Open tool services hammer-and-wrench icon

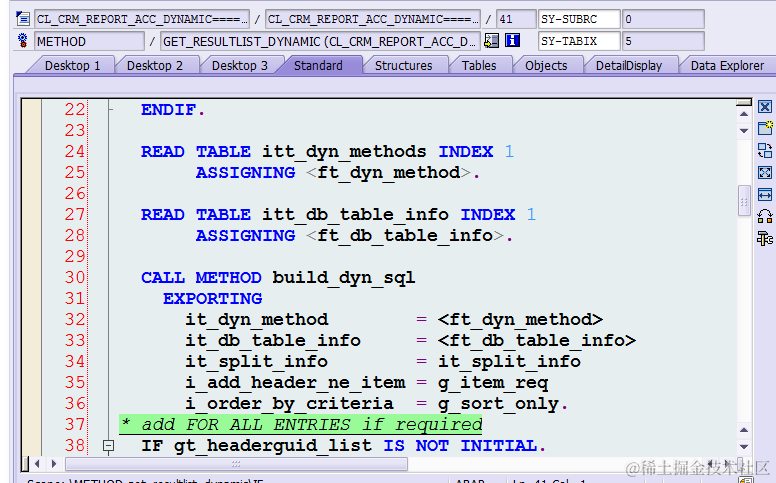click(x=765, y=239)
